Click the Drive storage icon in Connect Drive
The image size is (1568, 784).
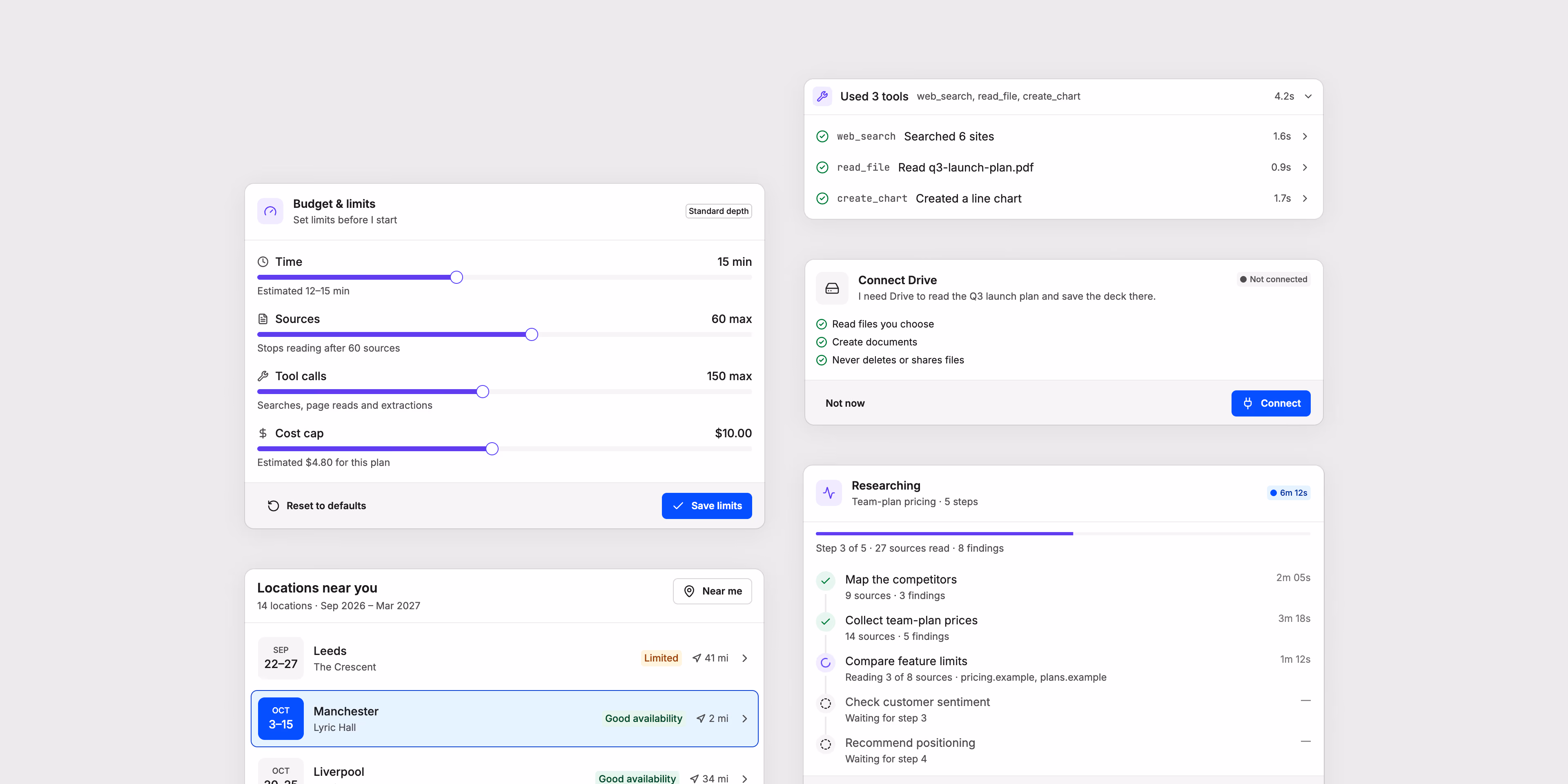pyautogui.click(x=832, y=289)
